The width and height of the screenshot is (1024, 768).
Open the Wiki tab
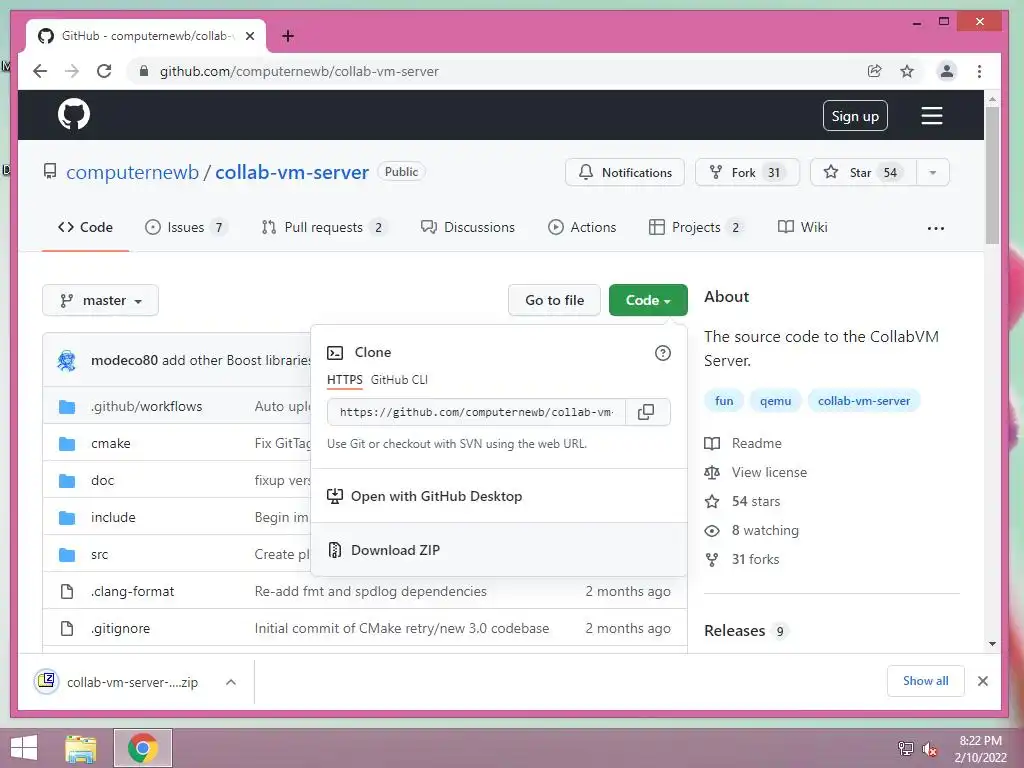(803, 227)
